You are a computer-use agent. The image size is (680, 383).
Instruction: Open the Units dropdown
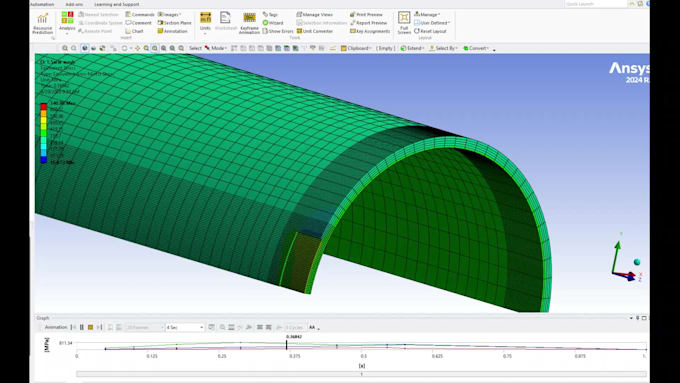click(x=205, y=23)
